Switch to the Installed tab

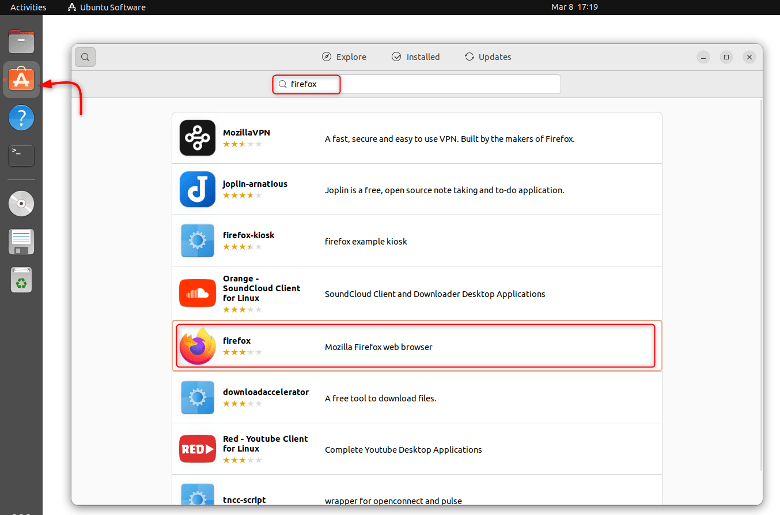tap(415, 57)
